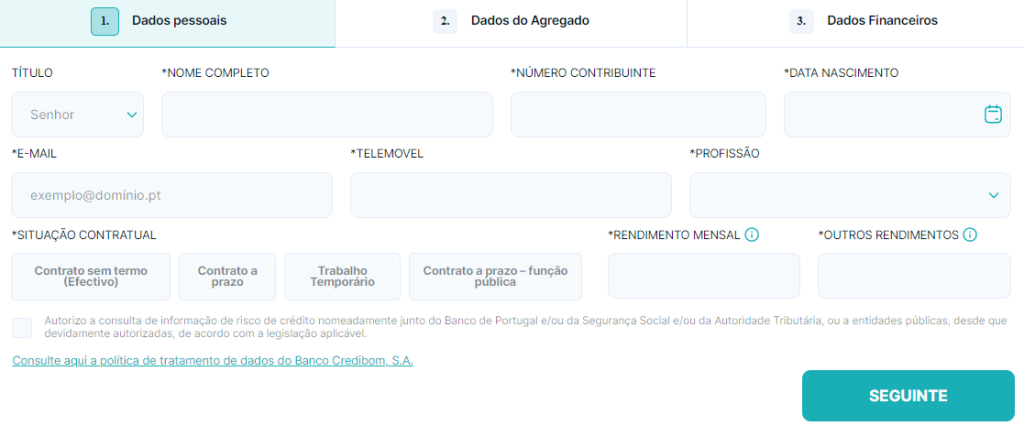Select Trabalho Temporário contract option
Screen dimensions: 1024x437
pyautogui.click(x=342, y=276)
